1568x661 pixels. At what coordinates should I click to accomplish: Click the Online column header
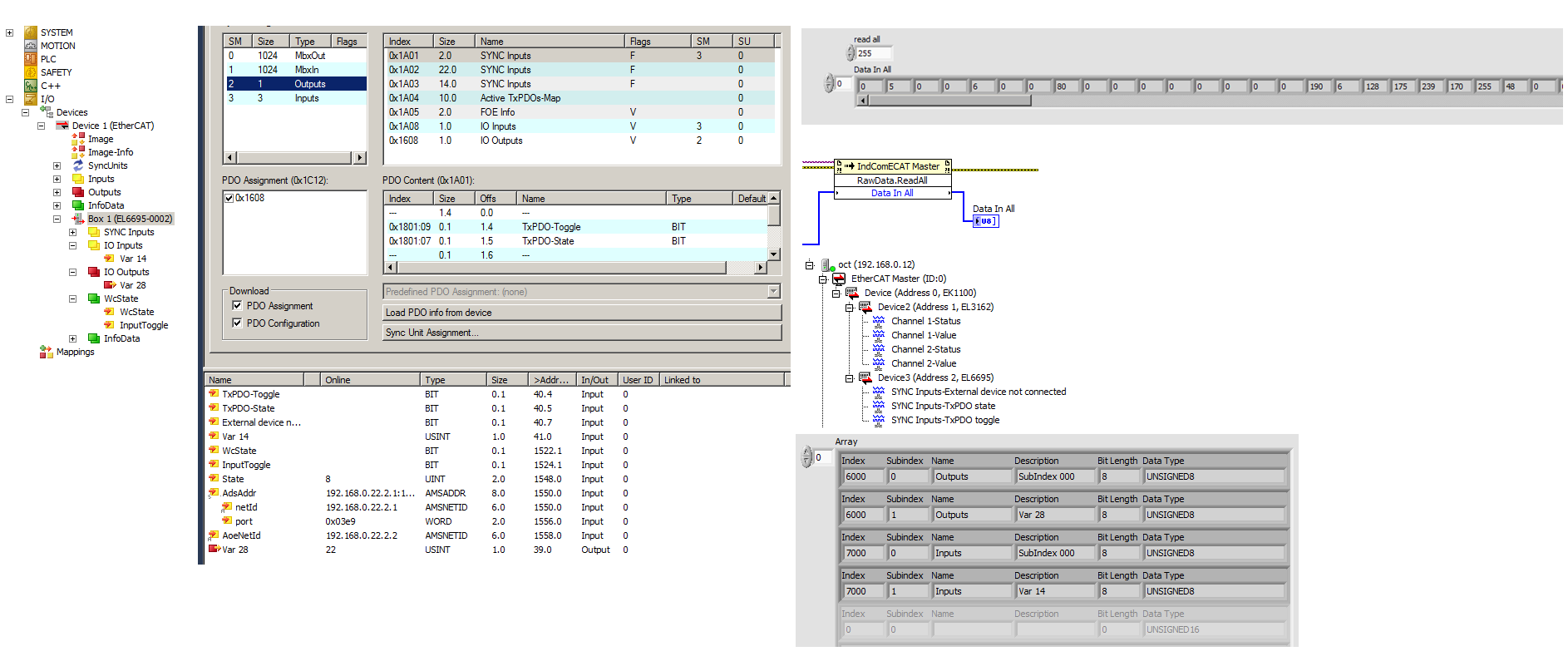[371, 380]
